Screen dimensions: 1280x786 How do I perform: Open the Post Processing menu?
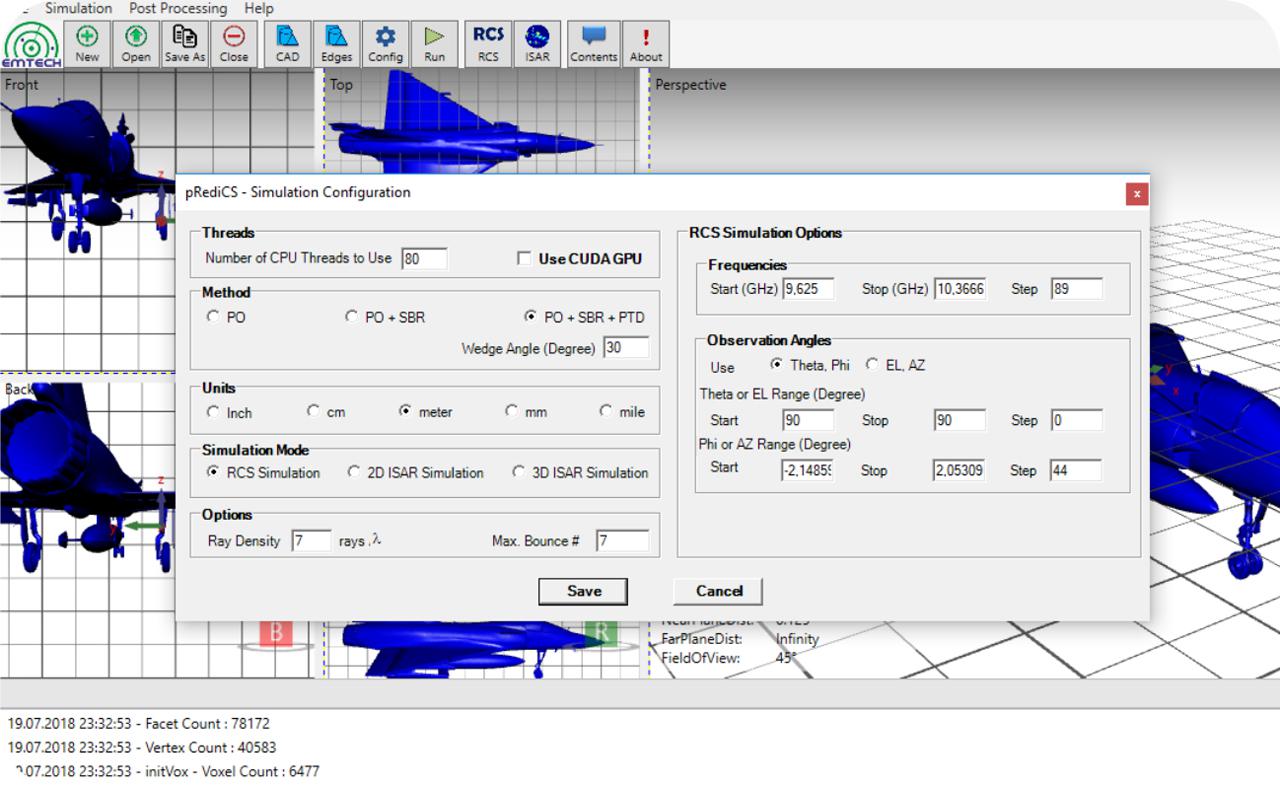point(178,8)
